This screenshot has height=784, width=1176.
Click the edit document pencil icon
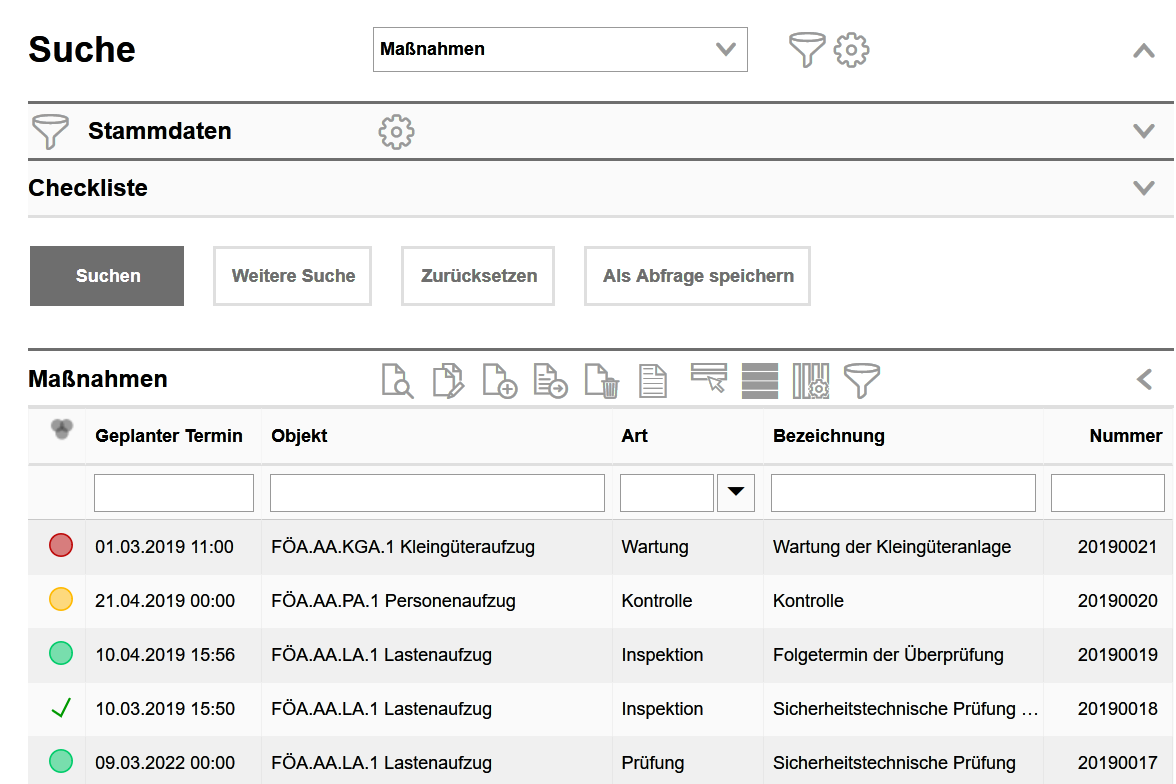tap(448, 381)
